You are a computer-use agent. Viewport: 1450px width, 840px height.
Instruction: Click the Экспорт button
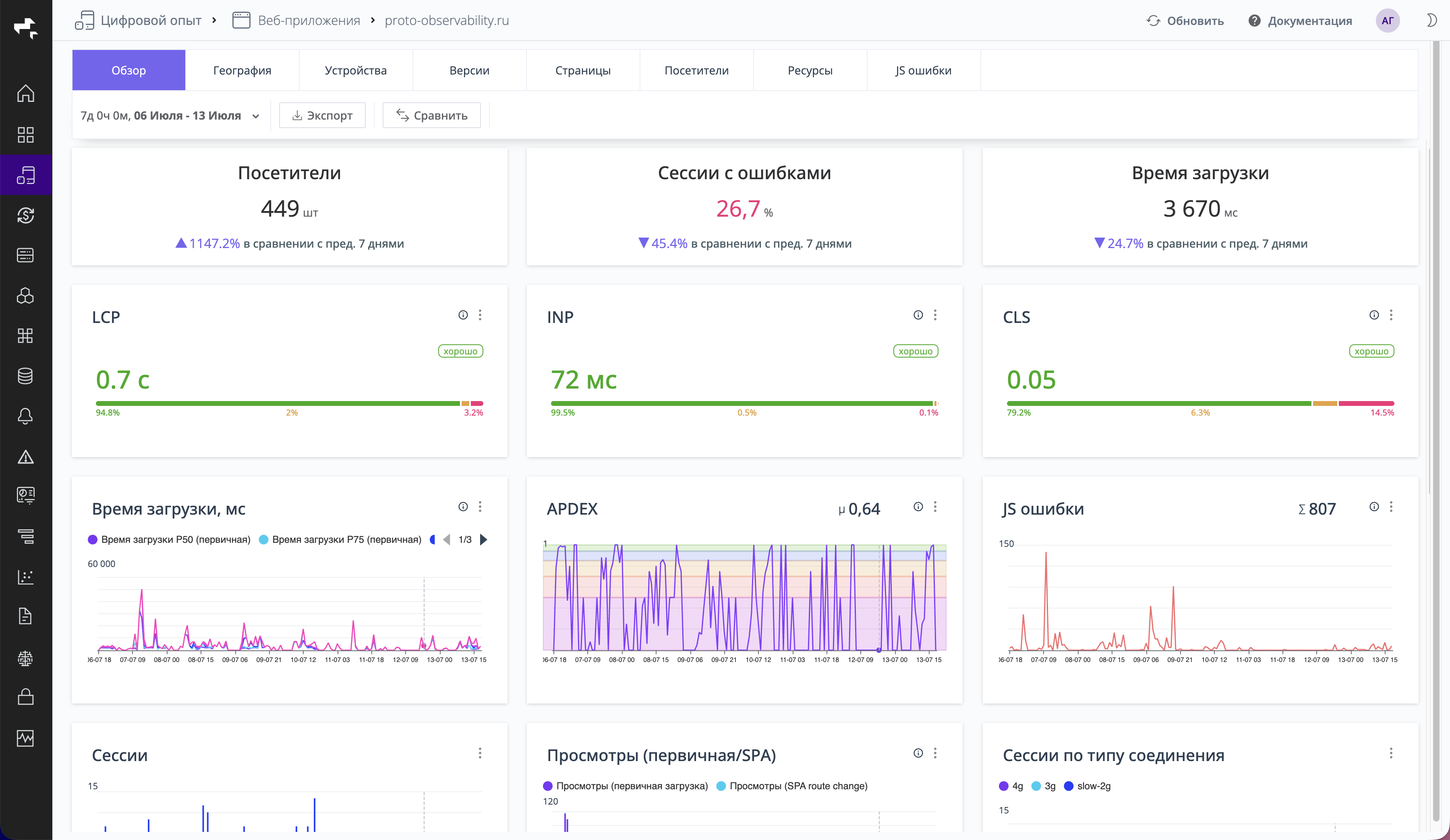[x=322, y=116]
